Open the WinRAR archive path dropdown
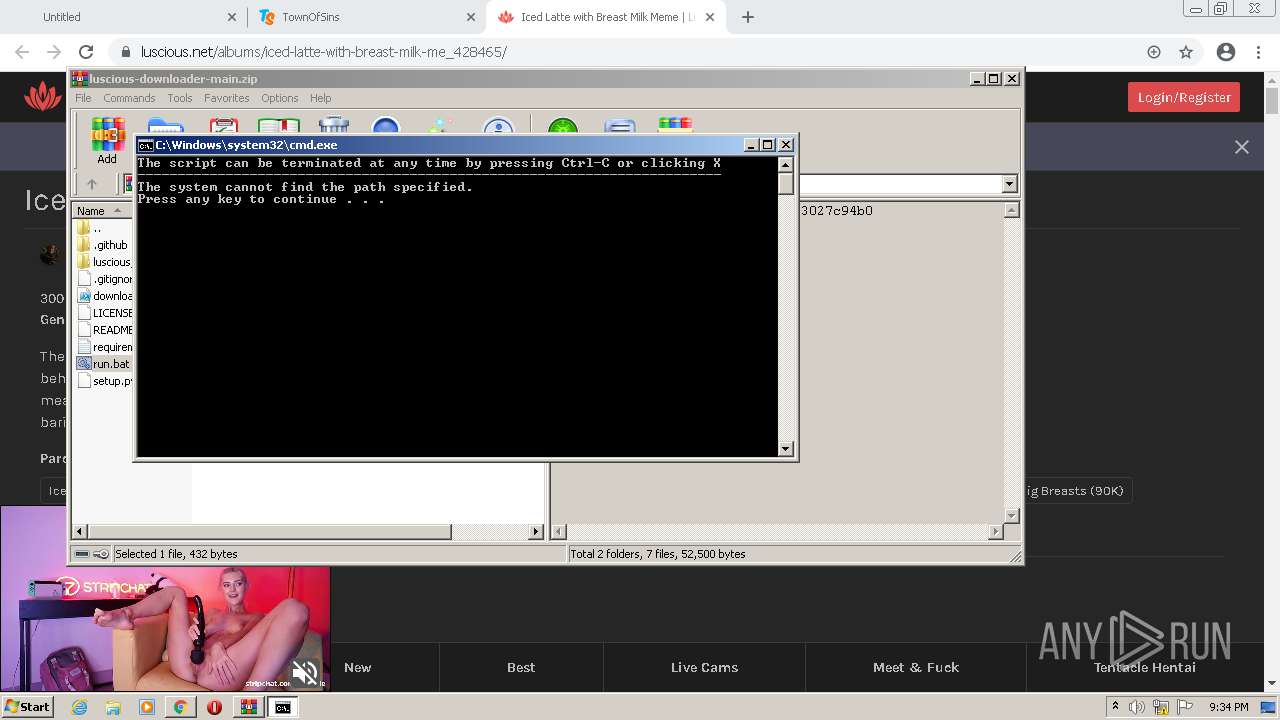 point(1009,184)
